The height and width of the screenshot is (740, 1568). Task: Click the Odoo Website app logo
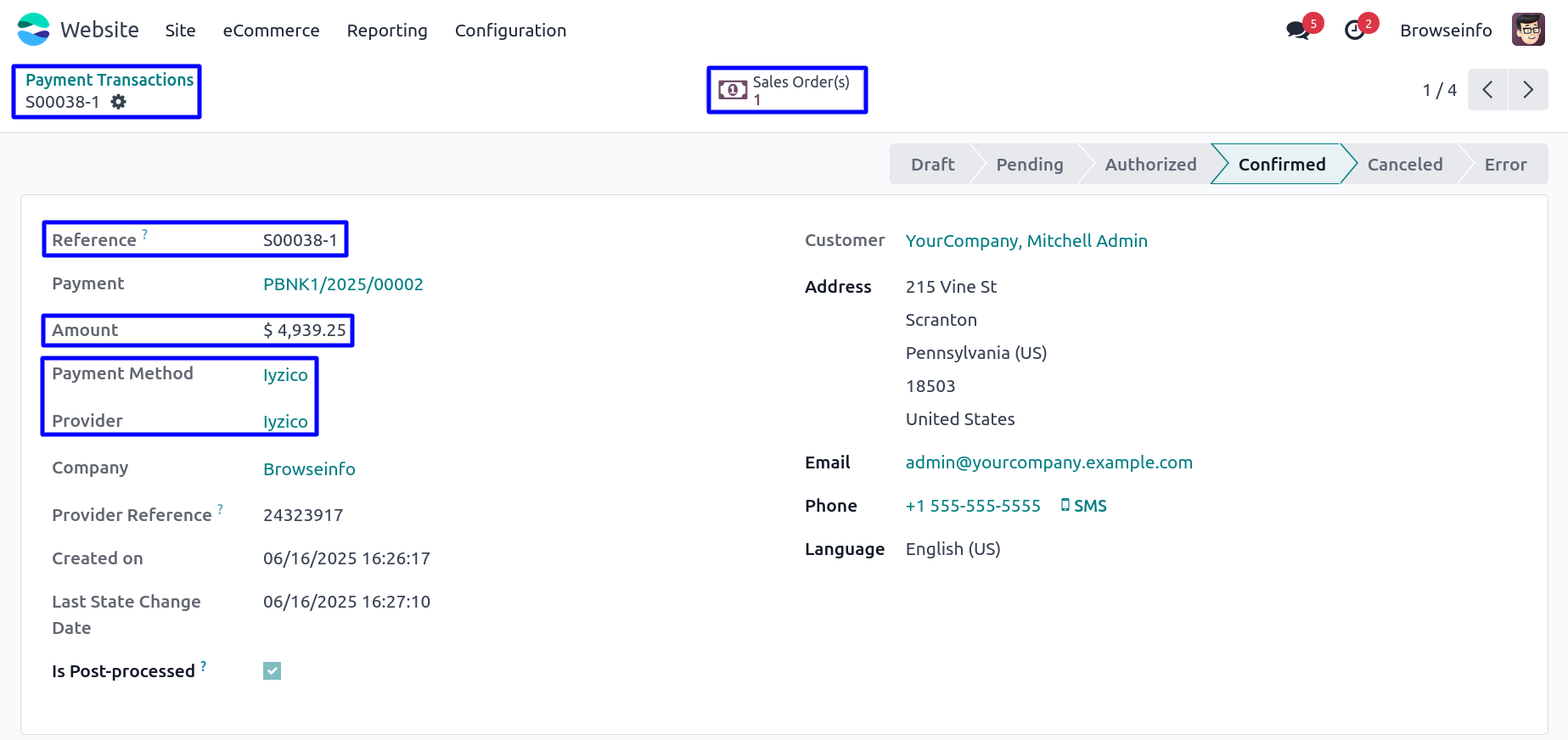coord(34,30)
